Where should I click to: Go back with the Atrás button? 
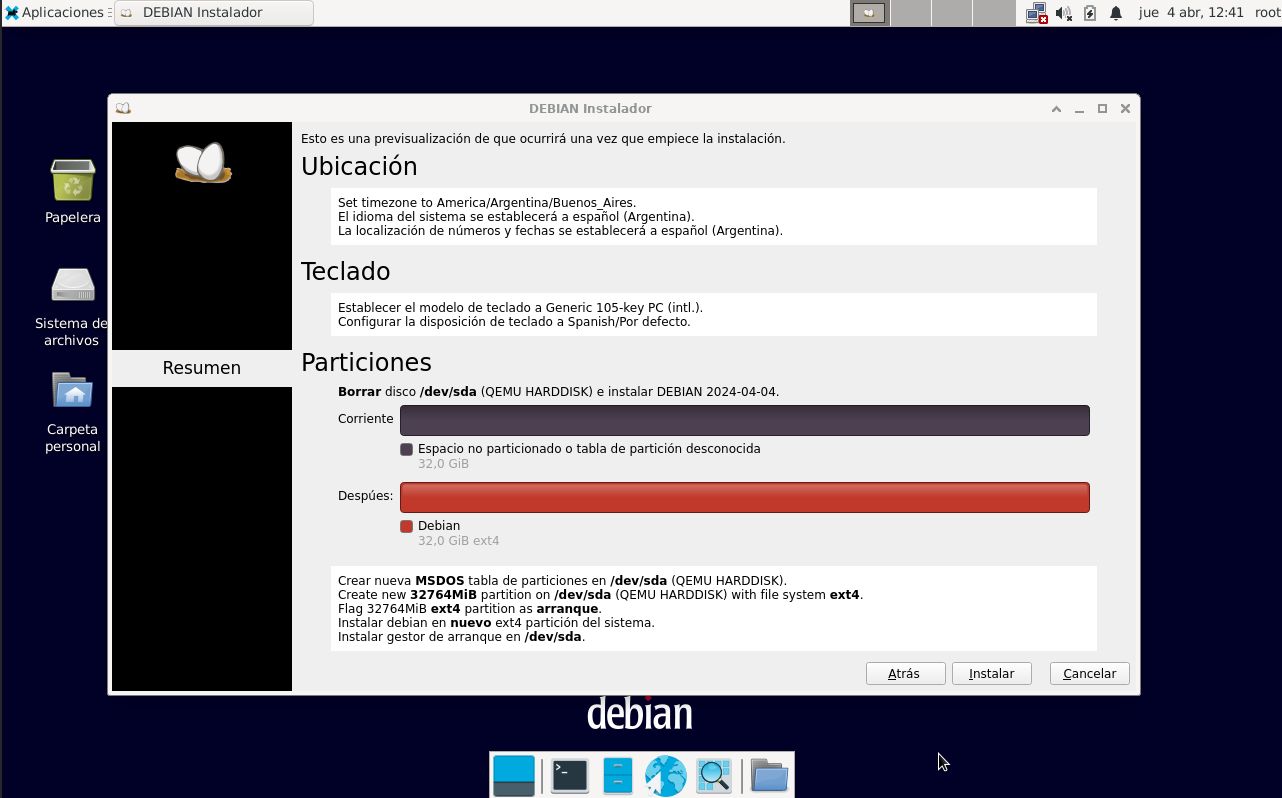click(x=905, y=674)
